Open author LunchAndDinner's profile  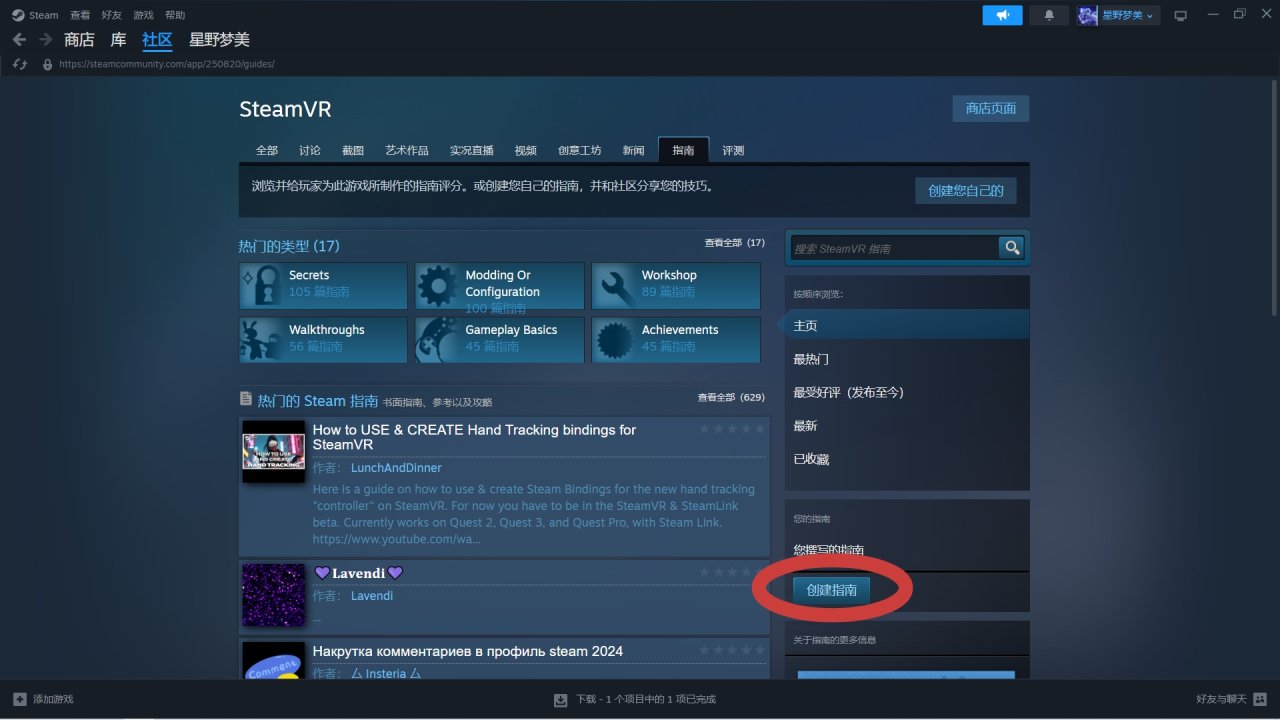(x=396, y=468)
